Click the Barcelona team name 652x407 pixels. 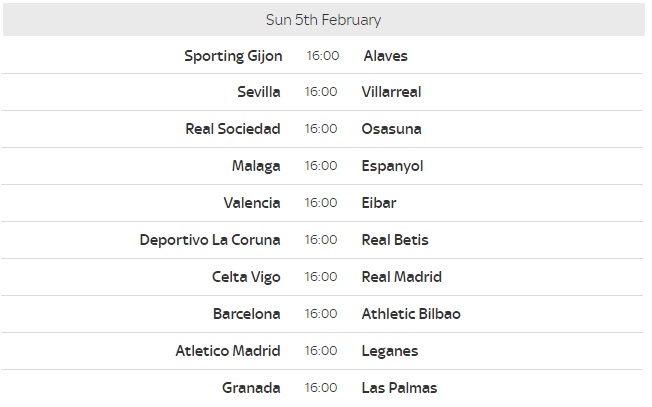point(247,314)
